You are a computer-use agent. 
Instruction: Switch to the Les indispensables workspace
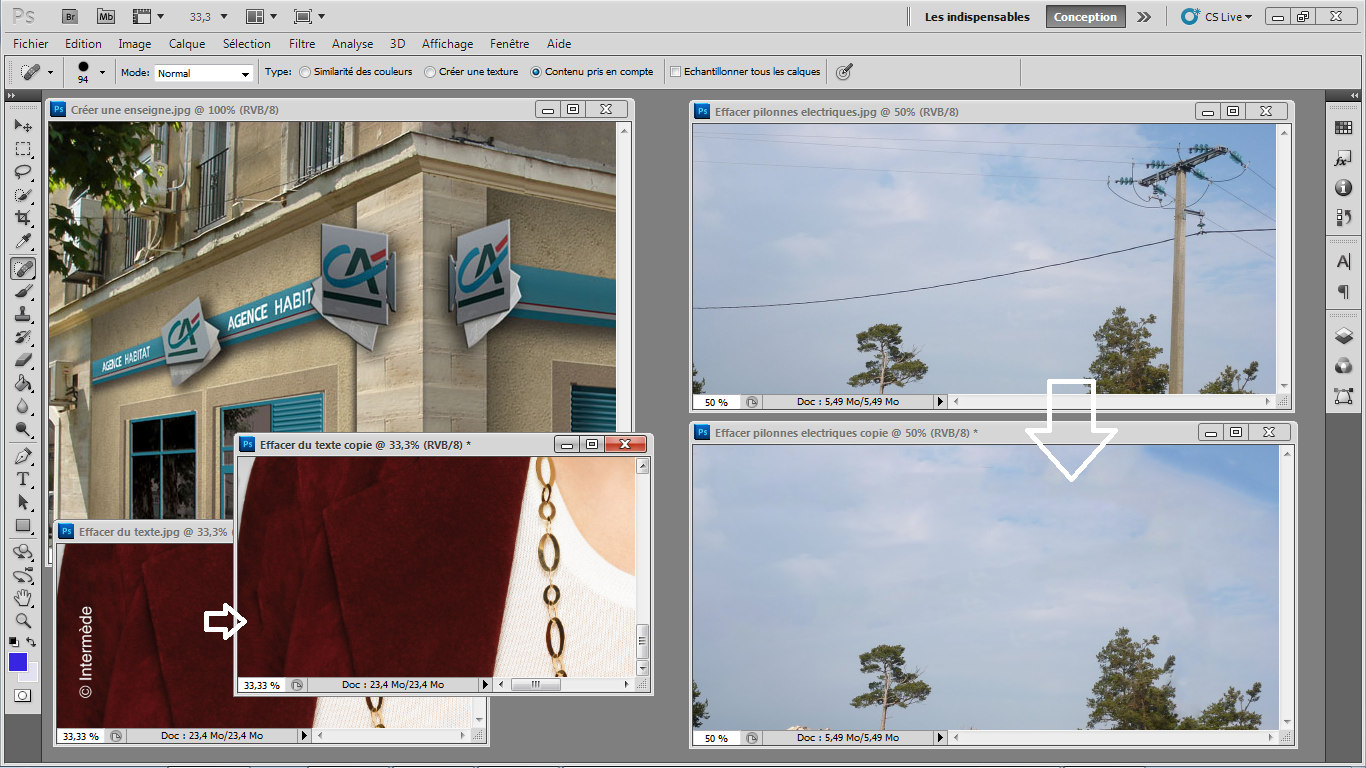977,17
